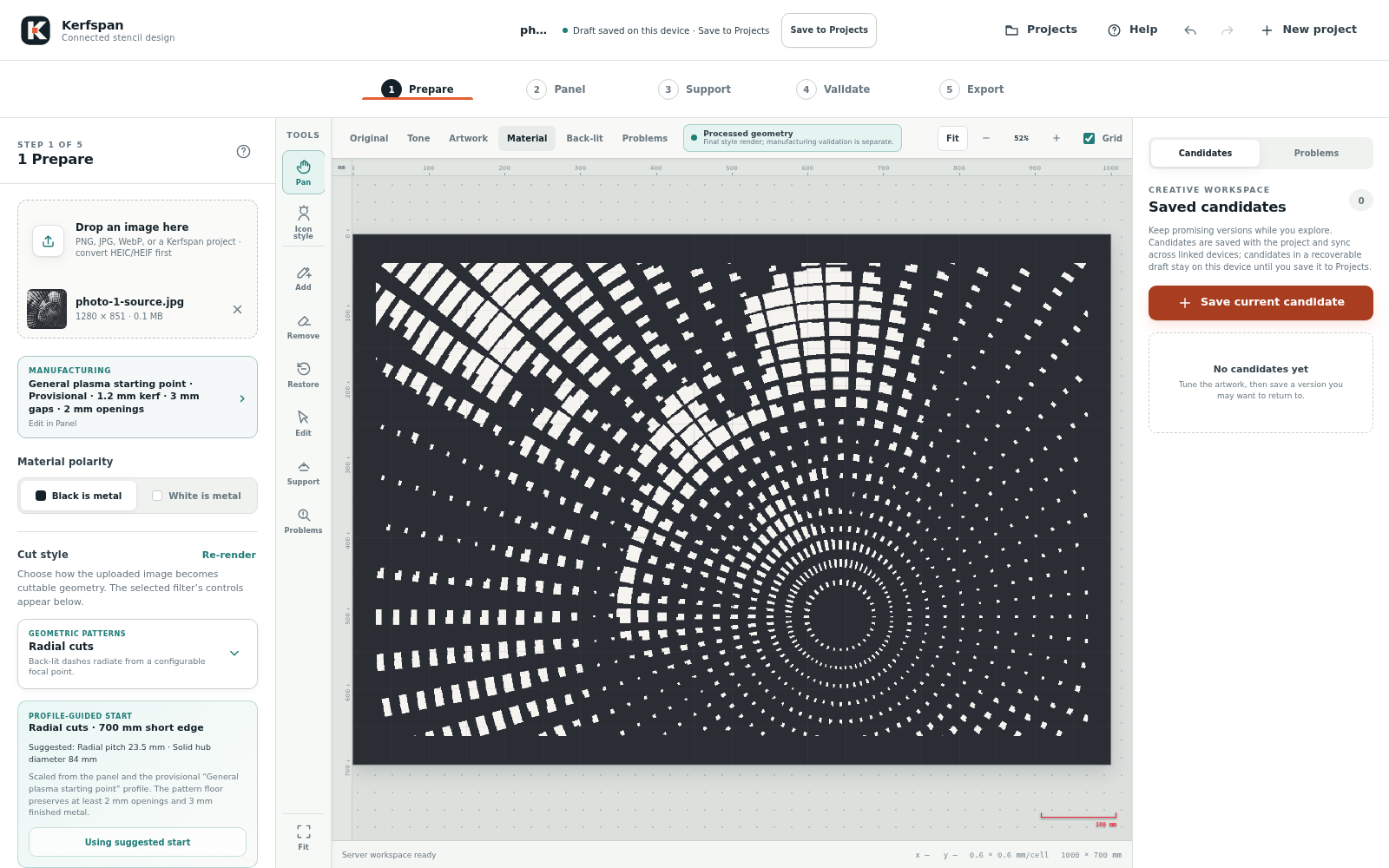This screenshot has height=868, width=1389.
Task: Open the Support tool
Action: tap(303, 473)
